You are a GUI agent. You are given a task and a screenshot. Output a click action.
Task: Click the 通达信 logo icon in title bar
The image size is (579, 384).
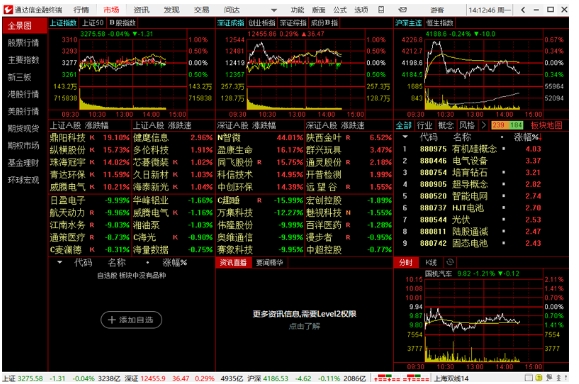point(8,10)
